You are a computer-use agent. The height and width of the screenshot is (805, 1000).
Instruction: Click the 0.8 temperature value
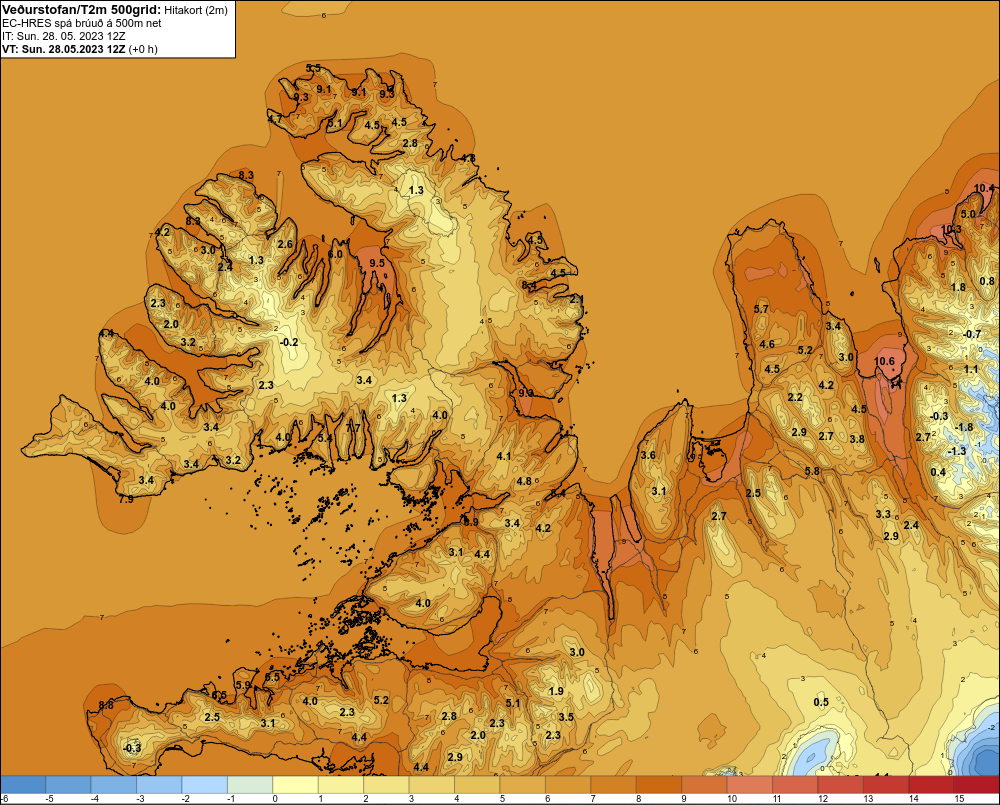[987, 281]
